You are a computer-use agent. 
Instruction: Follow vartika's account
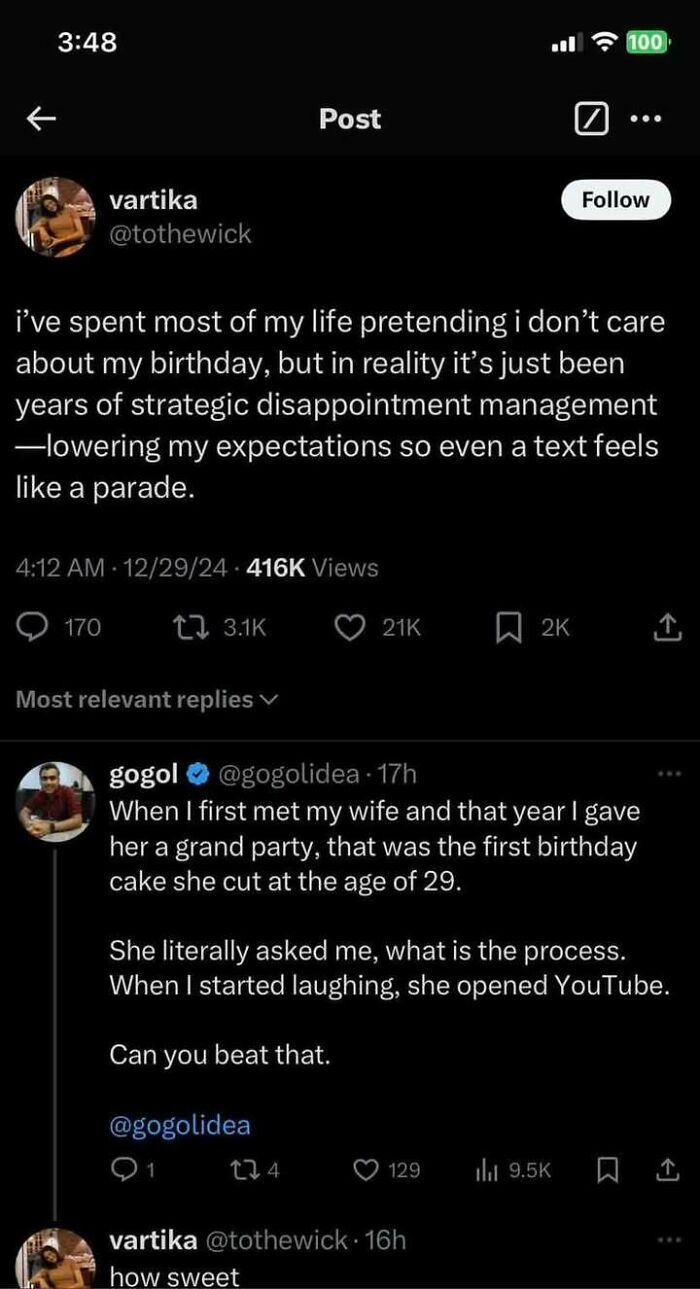(614, 199)
